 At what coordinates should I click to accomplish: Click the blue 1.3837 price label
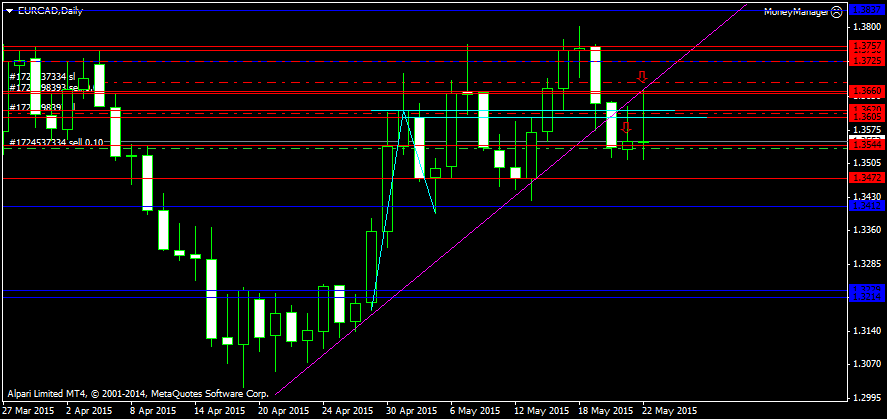point(867,10)
